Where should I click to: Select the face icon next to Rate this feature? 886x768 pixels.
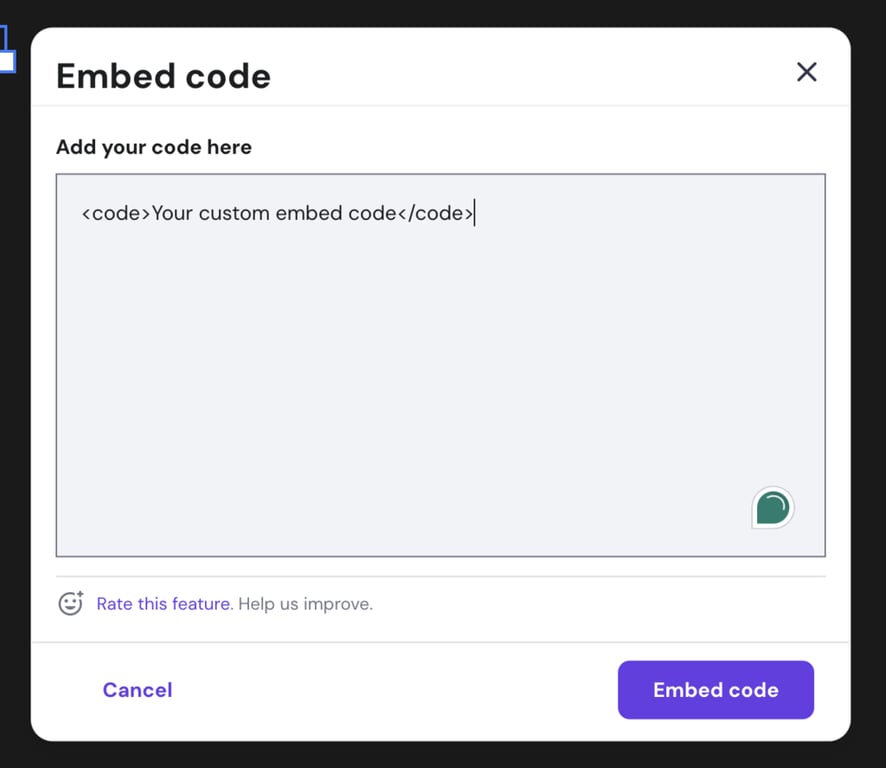pos(70,603)
